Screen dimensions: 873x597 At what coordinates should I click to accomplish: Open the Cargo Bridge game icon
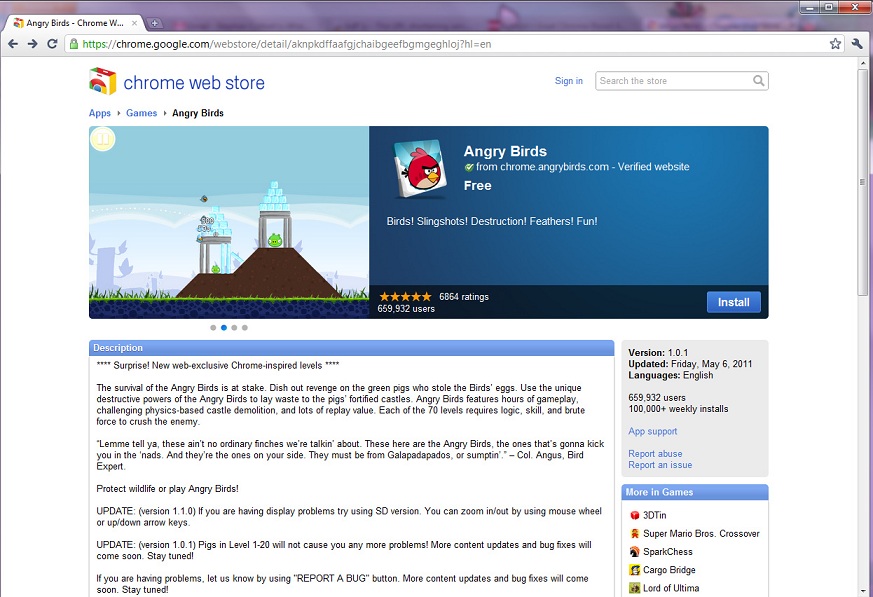tap(634, 570)
